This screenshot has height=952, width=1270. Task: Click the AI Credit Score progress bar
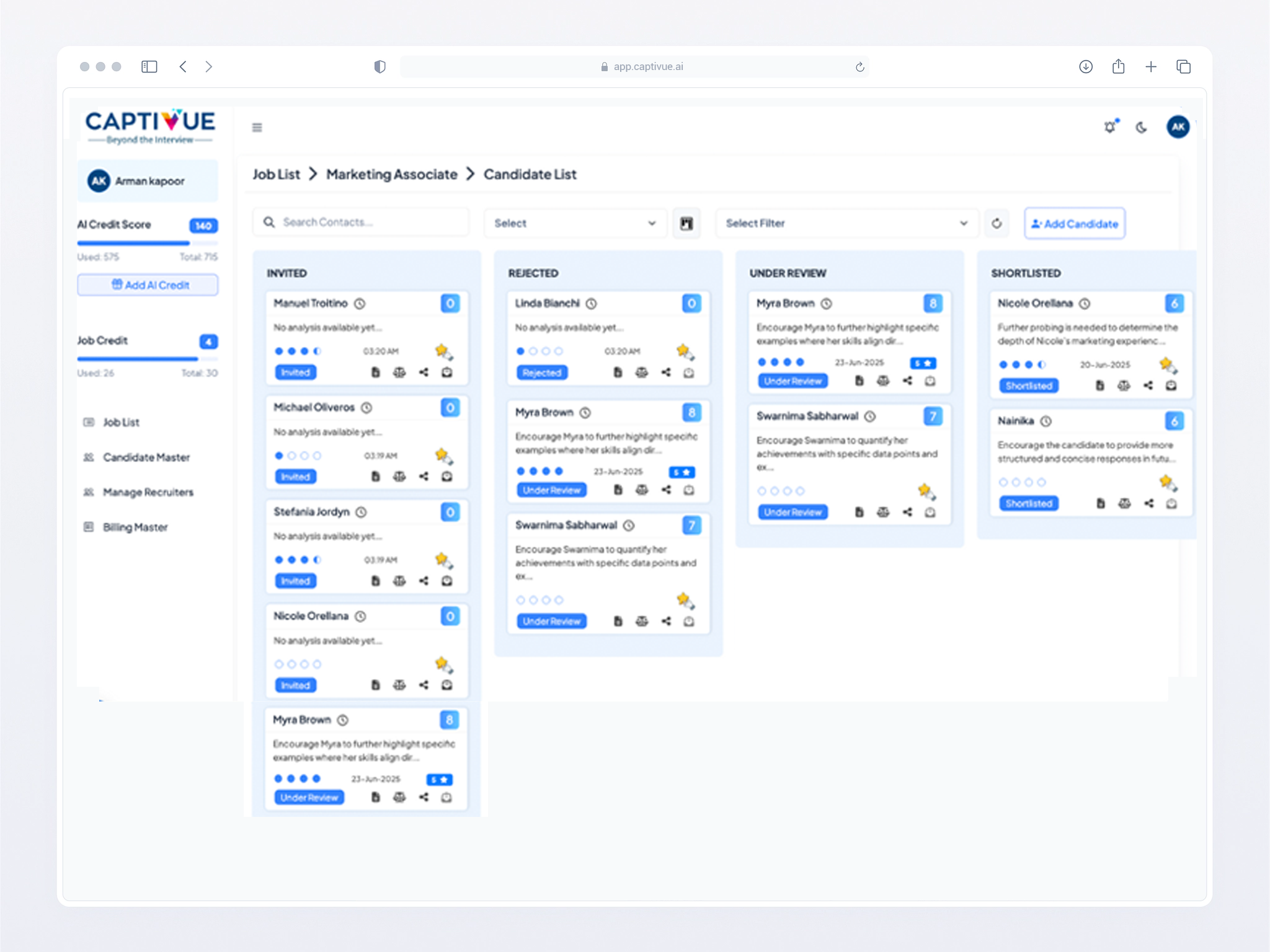[x=148, y=243]
